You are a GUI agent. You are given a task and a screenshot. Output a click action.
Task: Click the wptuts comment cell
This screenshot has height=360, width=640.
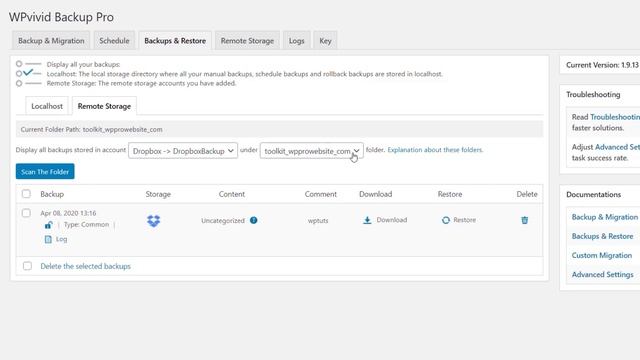point(318,220)
